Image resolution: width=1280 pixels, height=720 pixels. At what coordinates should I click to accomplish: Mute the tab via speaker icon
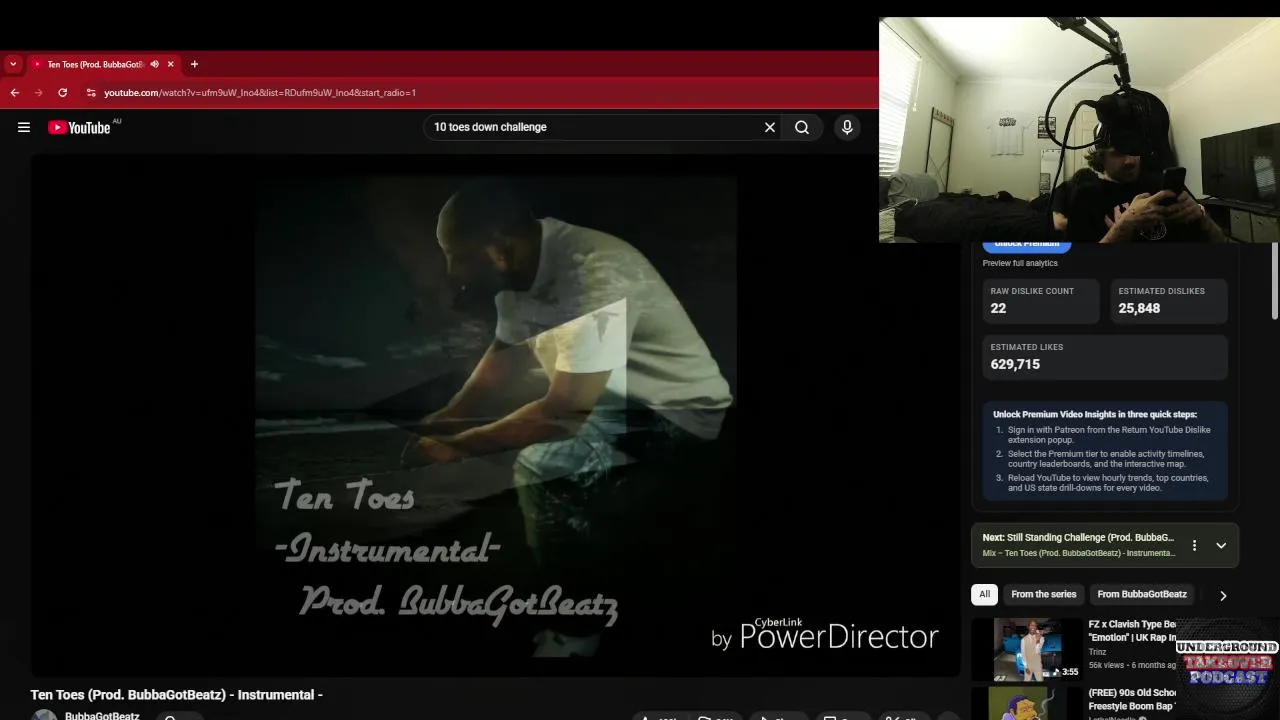pyautogui.click(x=154, y=64)
